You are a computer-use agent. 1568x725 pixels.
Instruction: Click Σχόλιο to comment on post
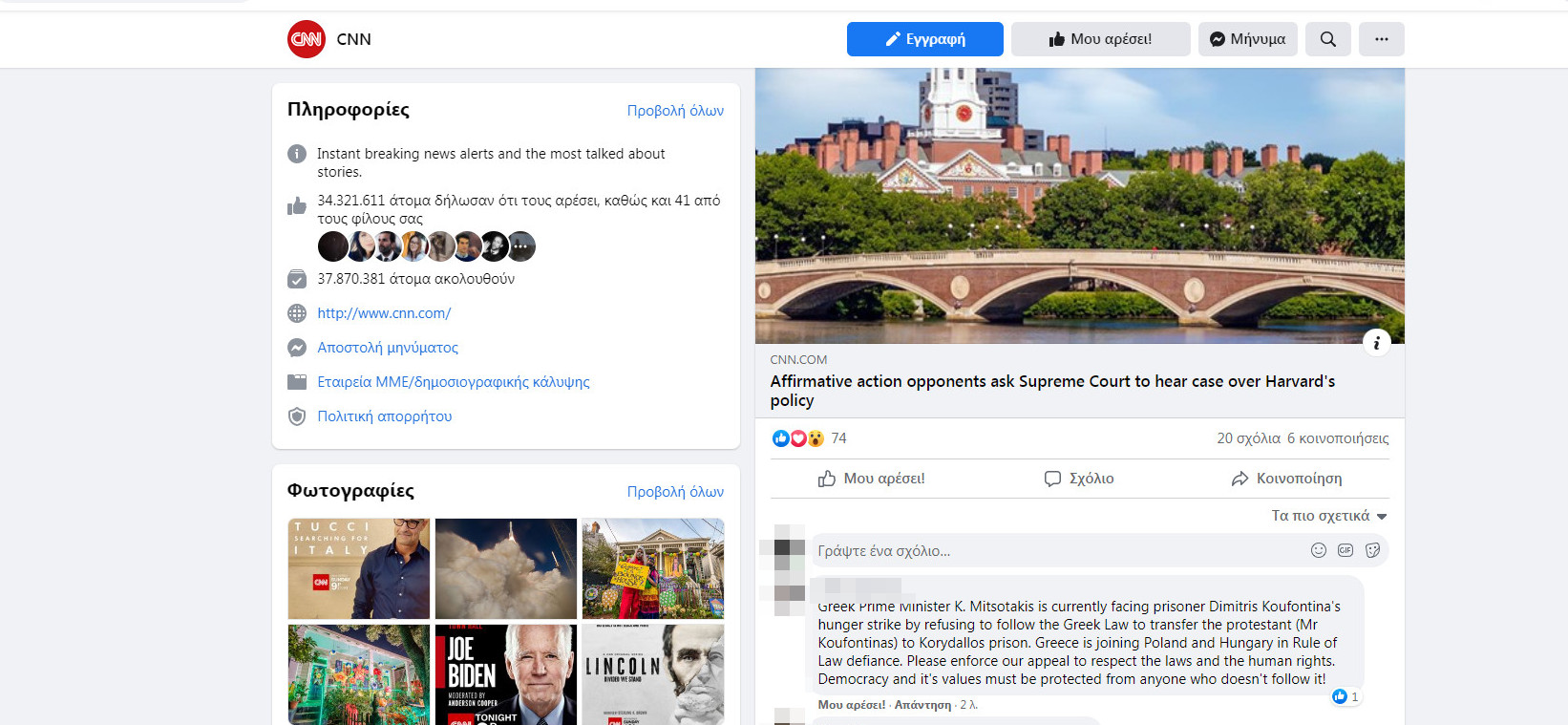[x=1079, y=479]
